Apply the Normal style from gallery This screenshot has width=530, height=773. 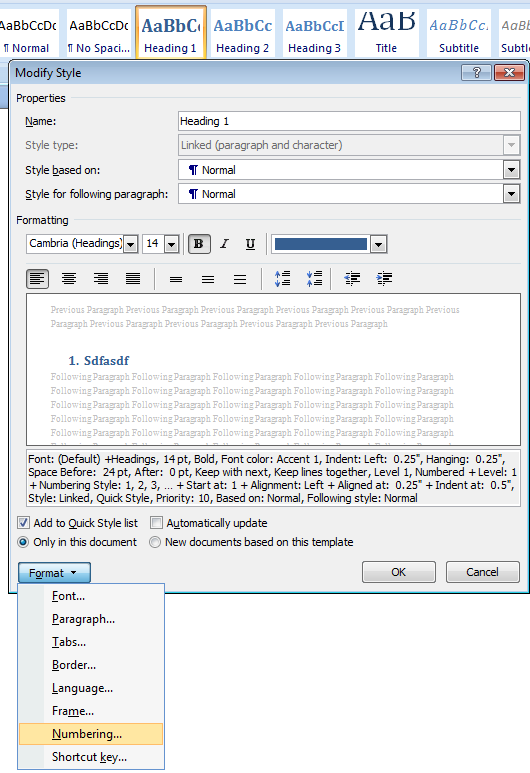(x=29, y=34)
